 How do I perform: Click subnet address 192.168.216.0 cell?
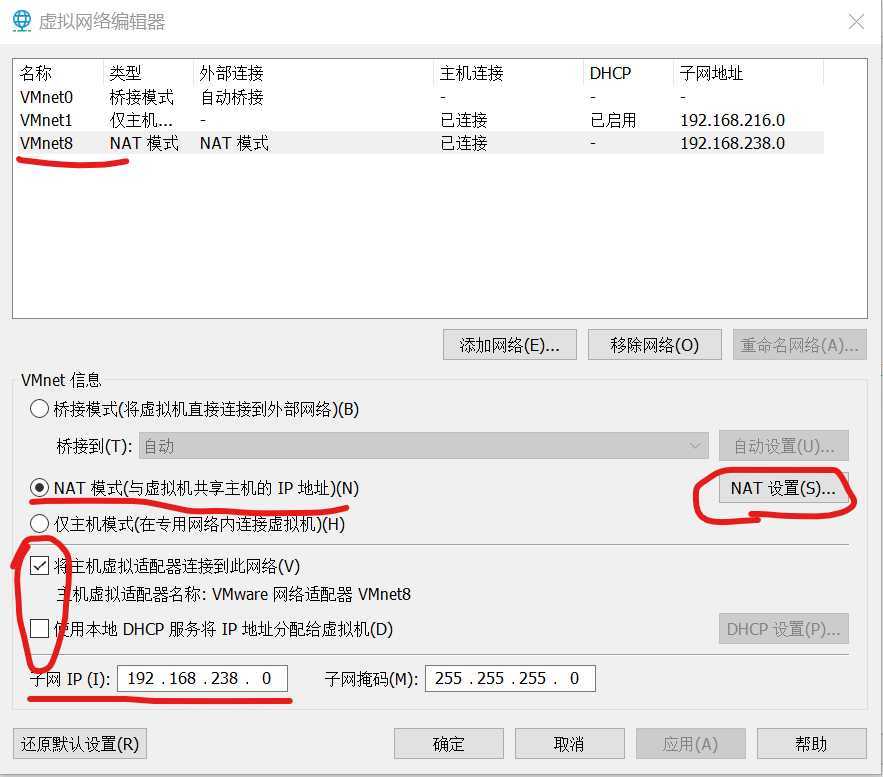coord(733,120)
